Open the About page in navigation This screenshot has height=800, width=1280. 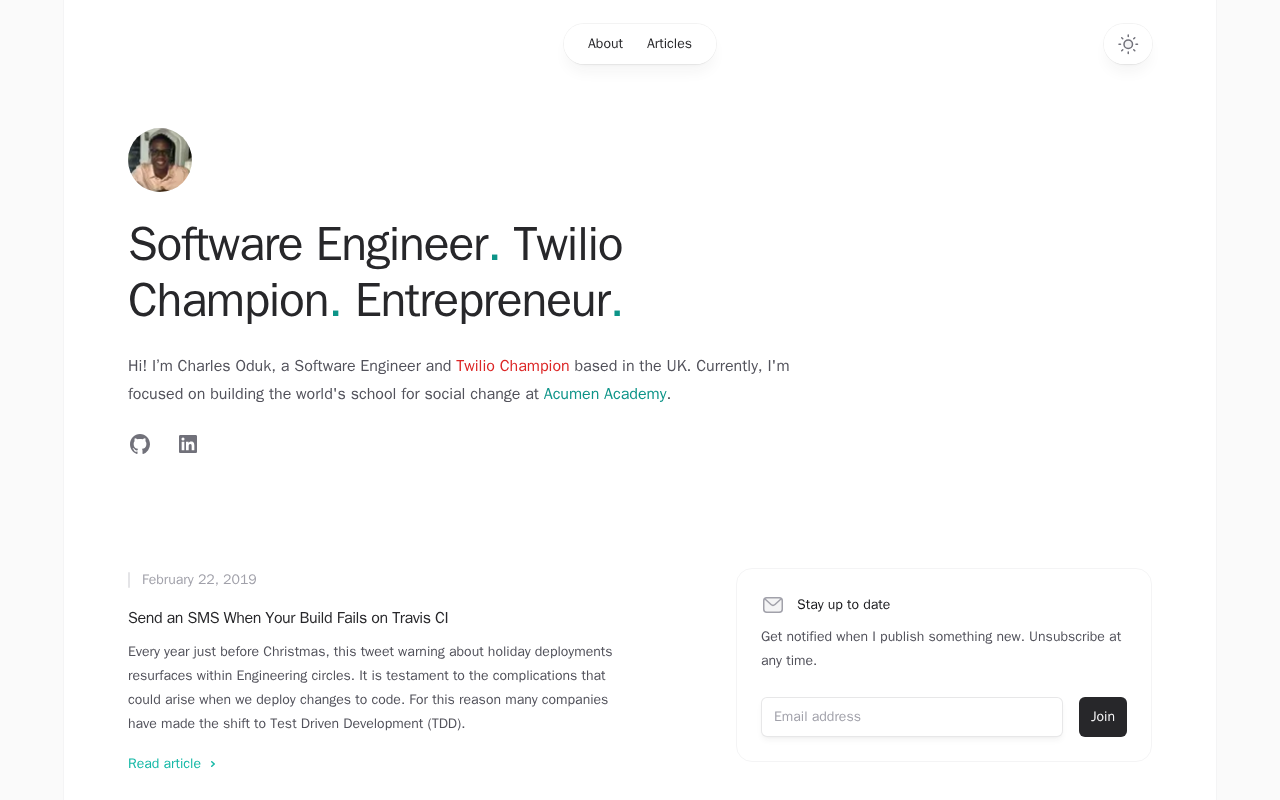[x=605, y=44]
